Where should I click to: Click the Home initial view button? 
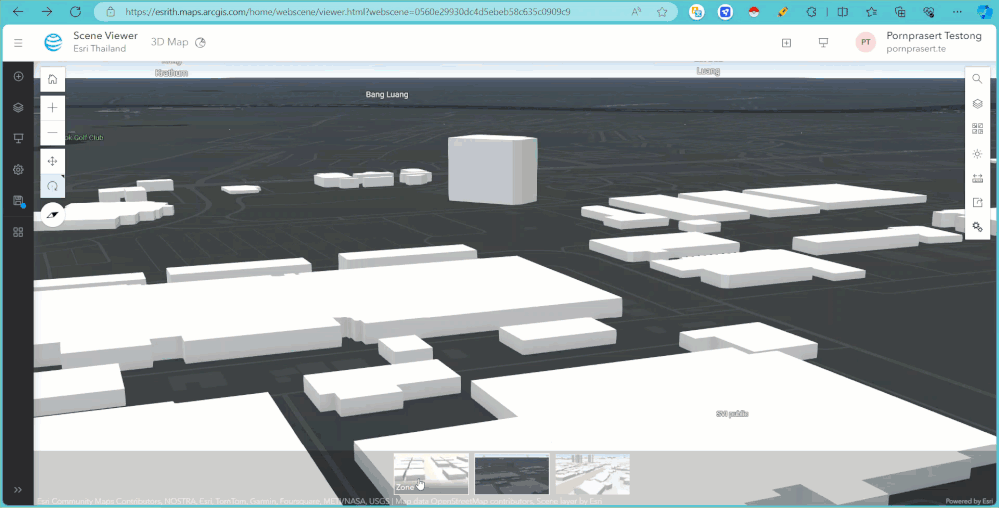pyautogui.click(x=52, y=79)
